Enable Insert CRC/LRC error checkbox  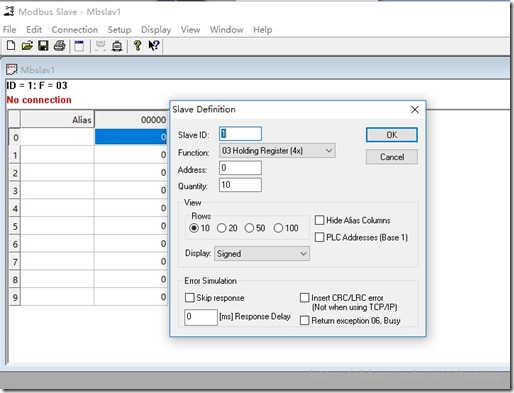pyautogui.click(x=305, y=298)
